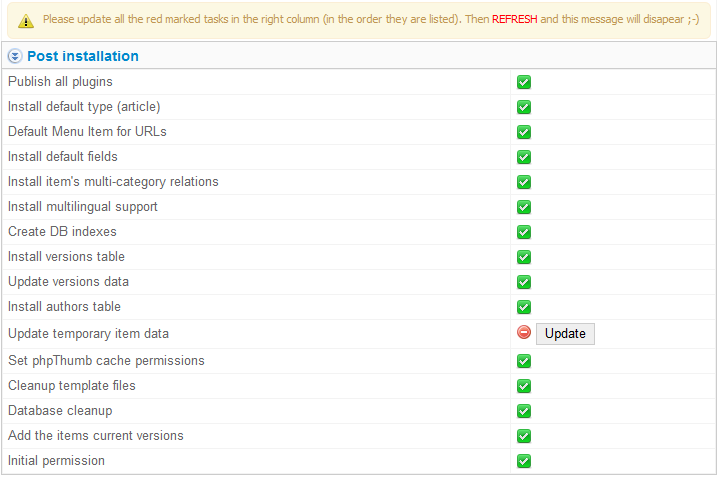This screenshot has width=720, height=478.
Task: Click checkmark for Add the items current versions
Action: (523, 436)
